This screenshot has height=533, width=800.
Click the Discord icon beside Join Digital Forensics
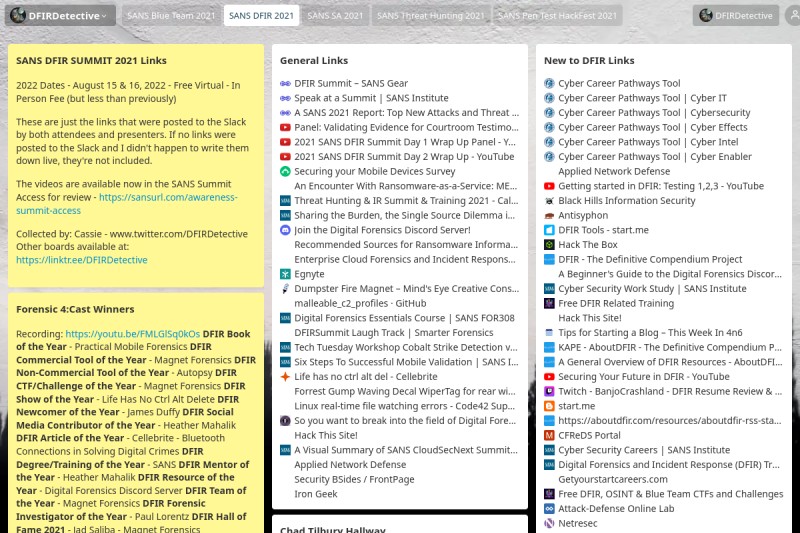click(285, 230)
